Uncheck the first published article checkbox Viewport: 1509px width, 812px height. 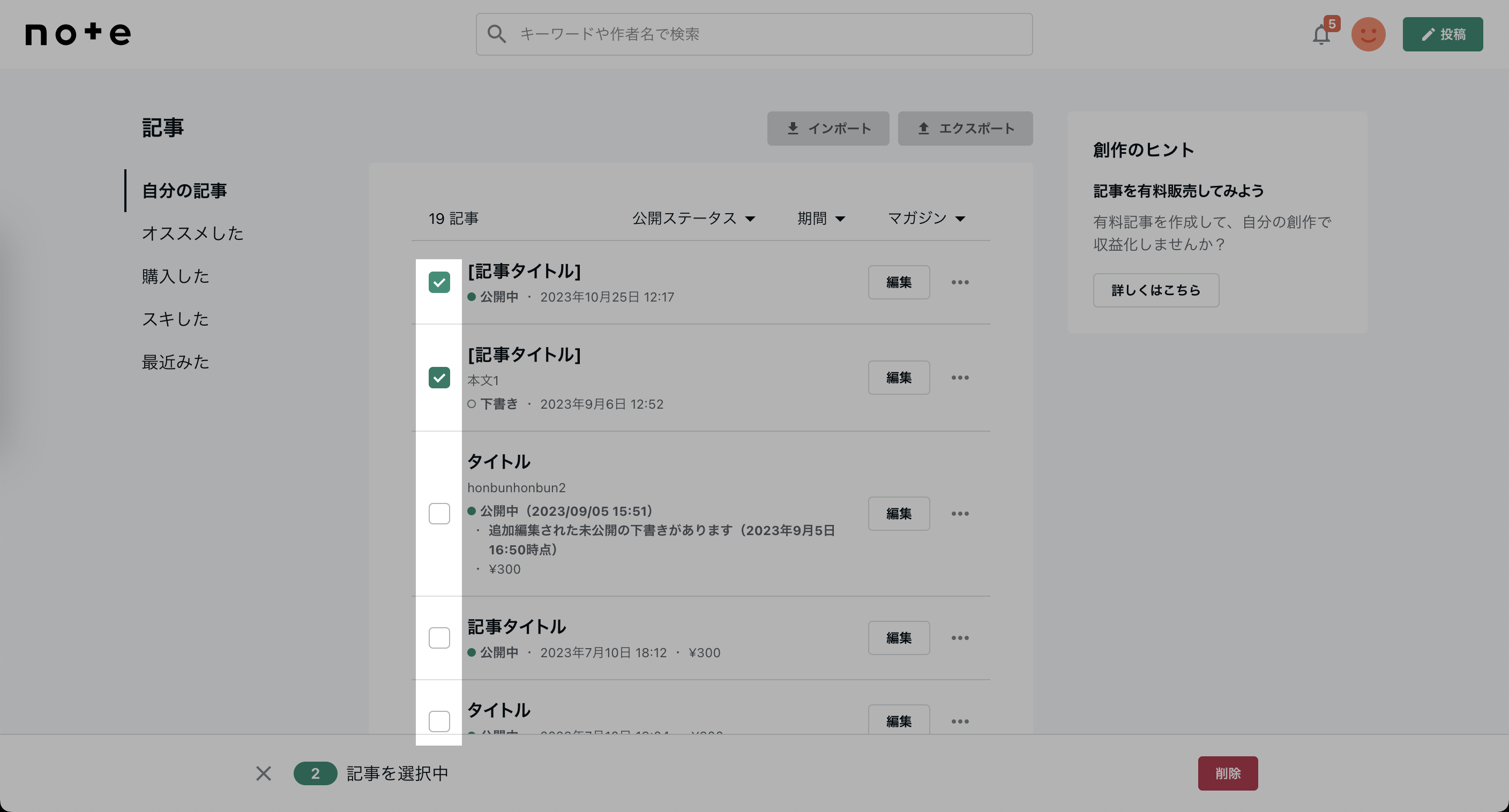point(439,283)
